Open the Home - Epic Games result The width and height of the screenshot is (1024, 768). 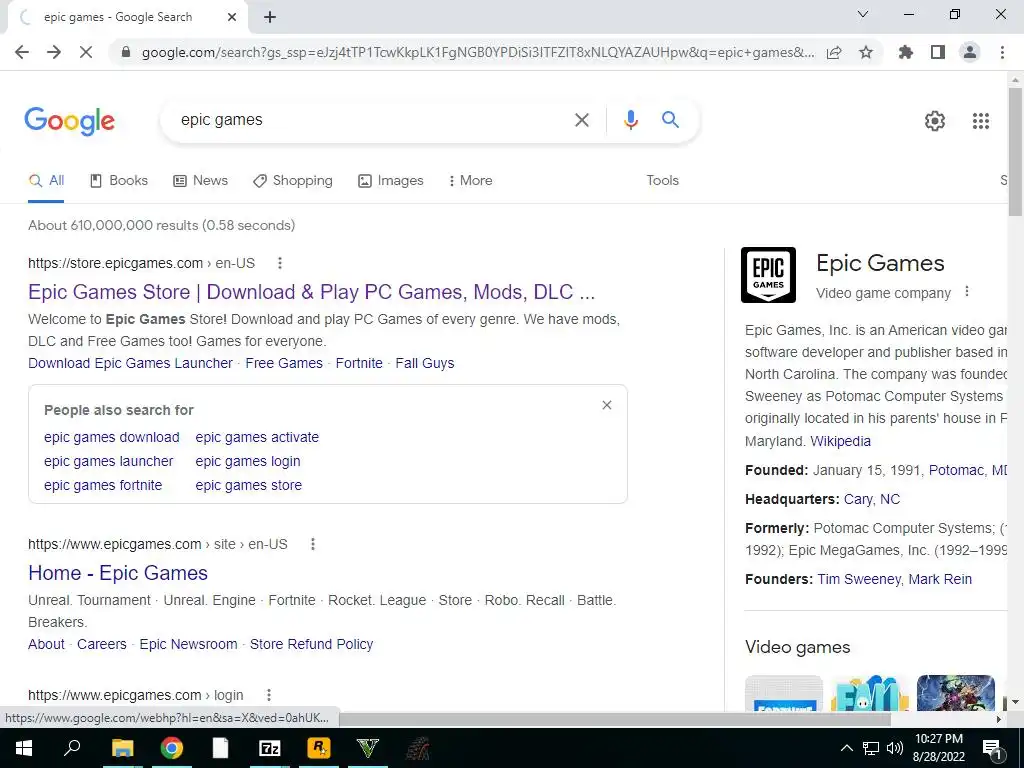[x=118, y=573]
